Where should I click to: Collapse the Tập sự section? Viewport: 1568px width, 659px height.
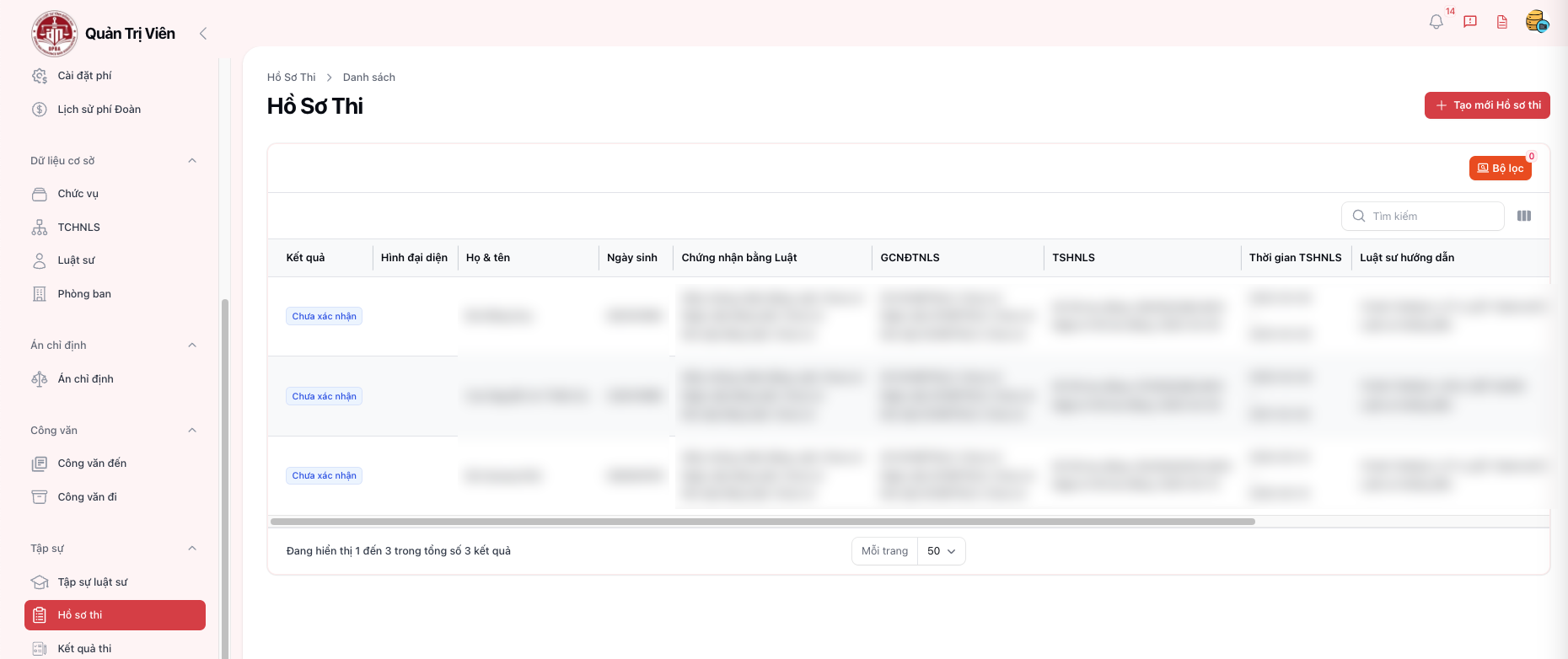tap(192, 549)
